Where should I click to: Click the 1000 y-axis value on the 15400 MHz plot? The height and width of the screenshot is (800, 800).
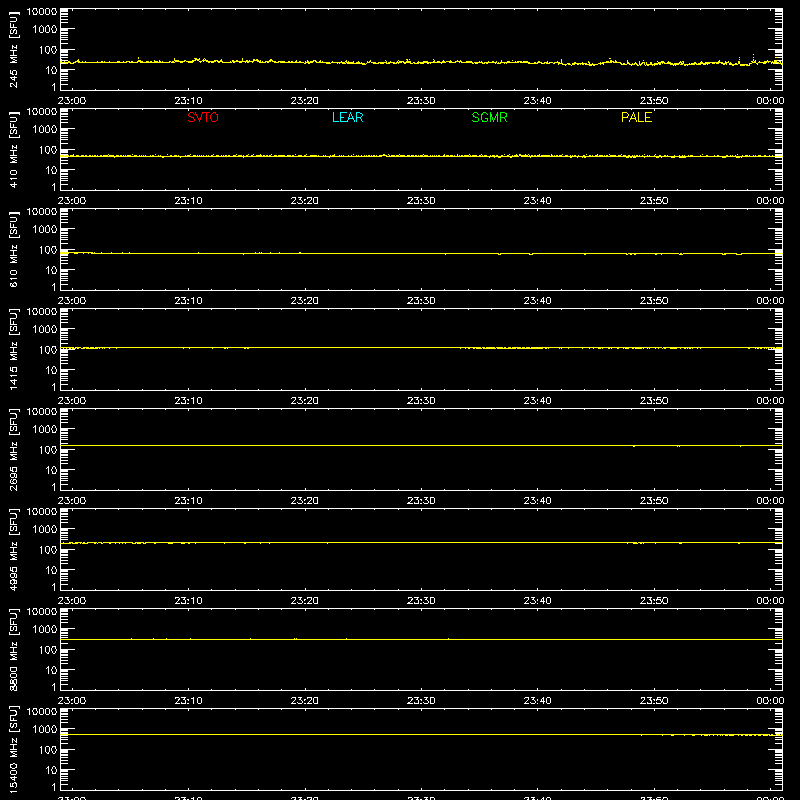(45, 729)
